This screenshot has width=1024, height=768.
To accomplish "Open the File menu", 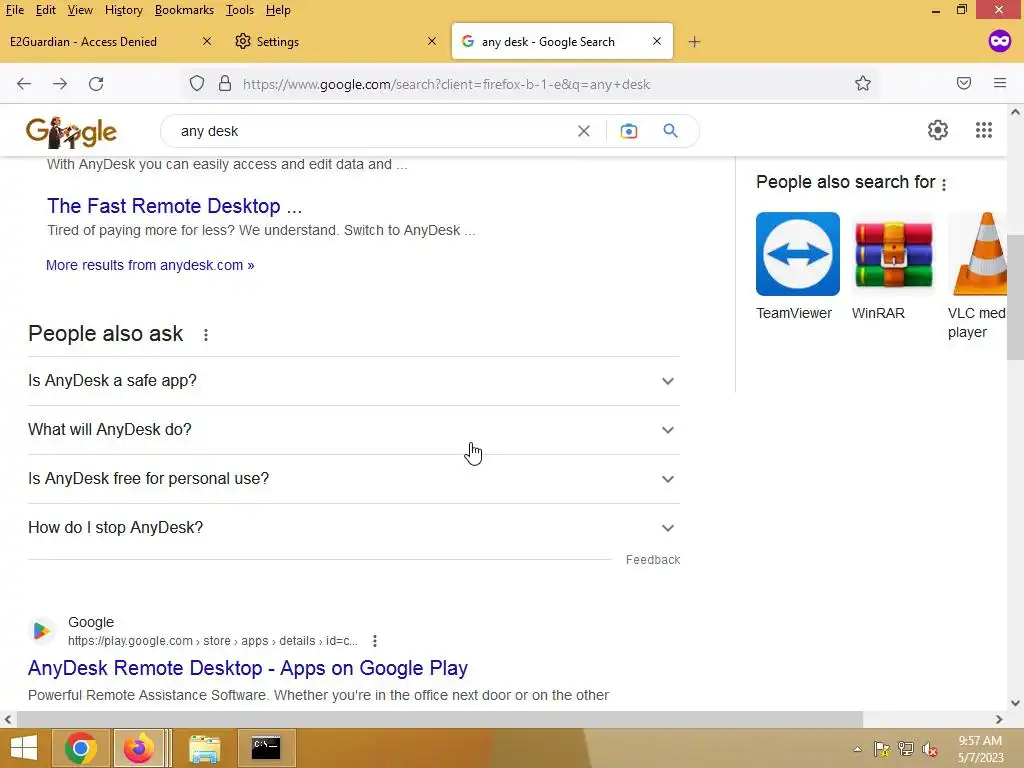I will [14, 10].
